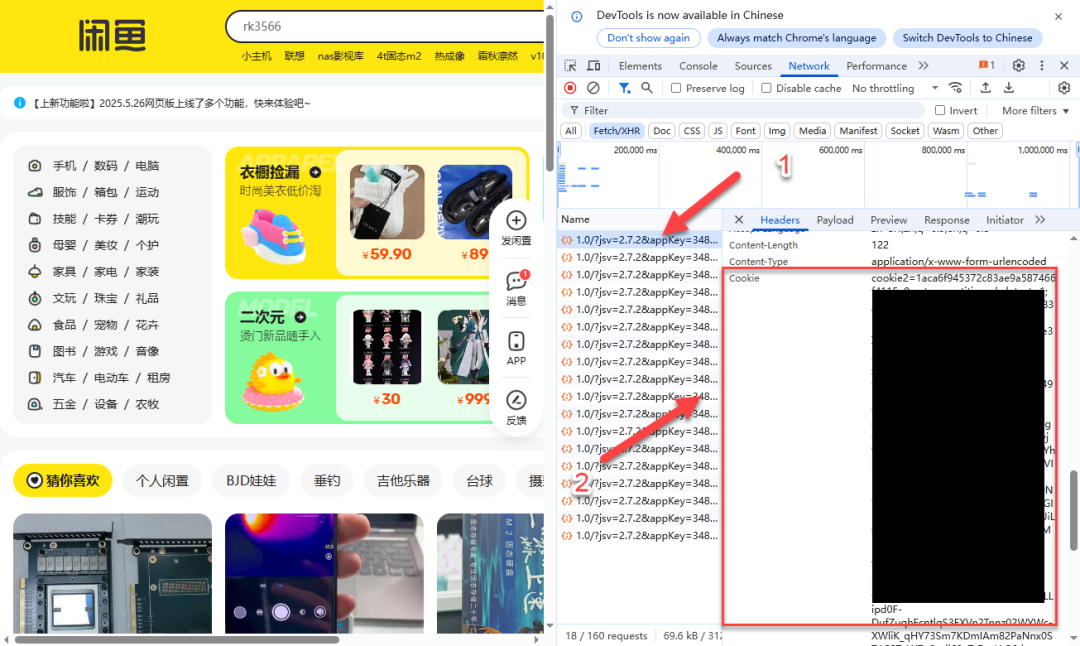Click the stop recording network log icon
Screen dimensions: 1080x646
570,88
